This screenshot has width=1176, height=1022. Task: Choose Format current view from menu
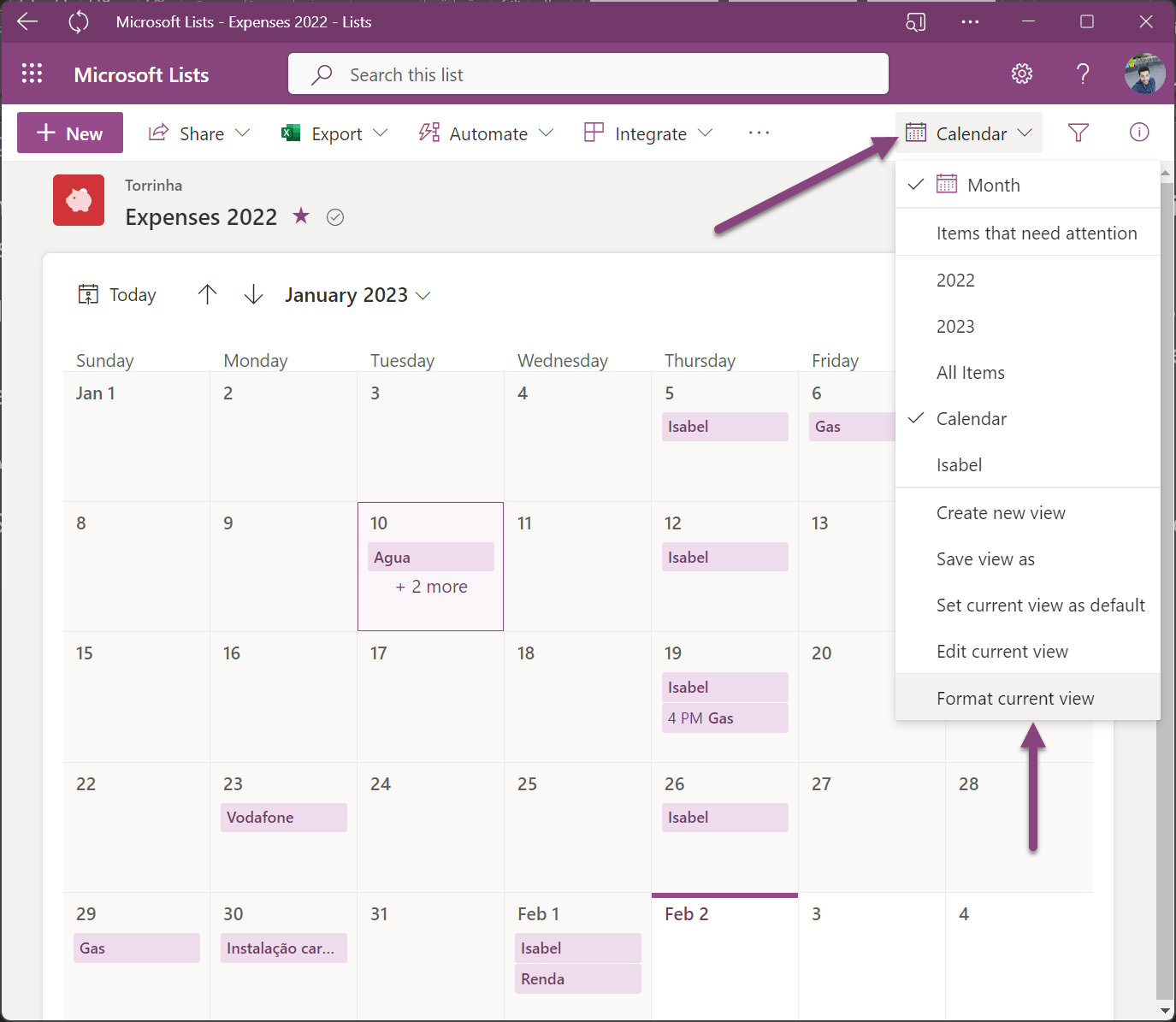(1014, 699)
